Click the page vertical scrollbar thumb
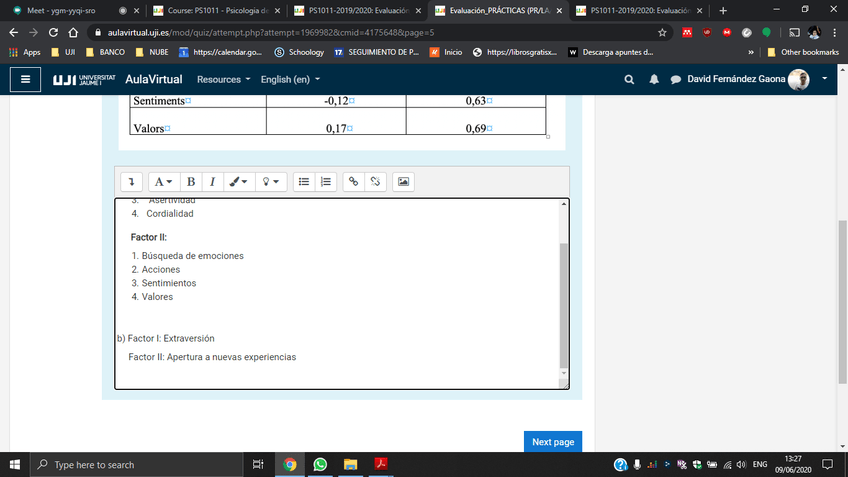Viewport: 848px width, 477px height. (843, 302)
